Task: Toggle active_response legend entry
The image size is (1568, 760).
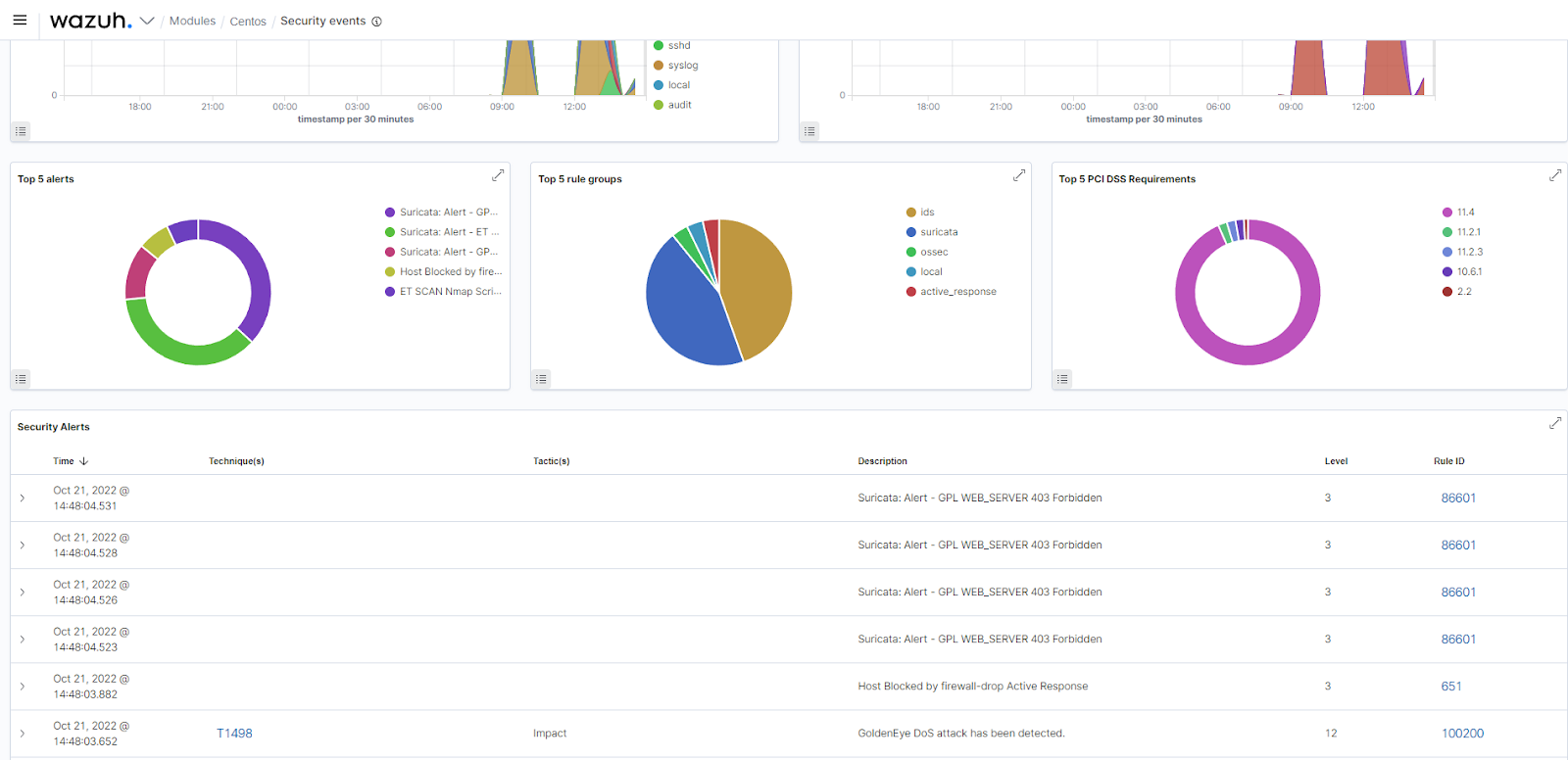Action: 952,292
